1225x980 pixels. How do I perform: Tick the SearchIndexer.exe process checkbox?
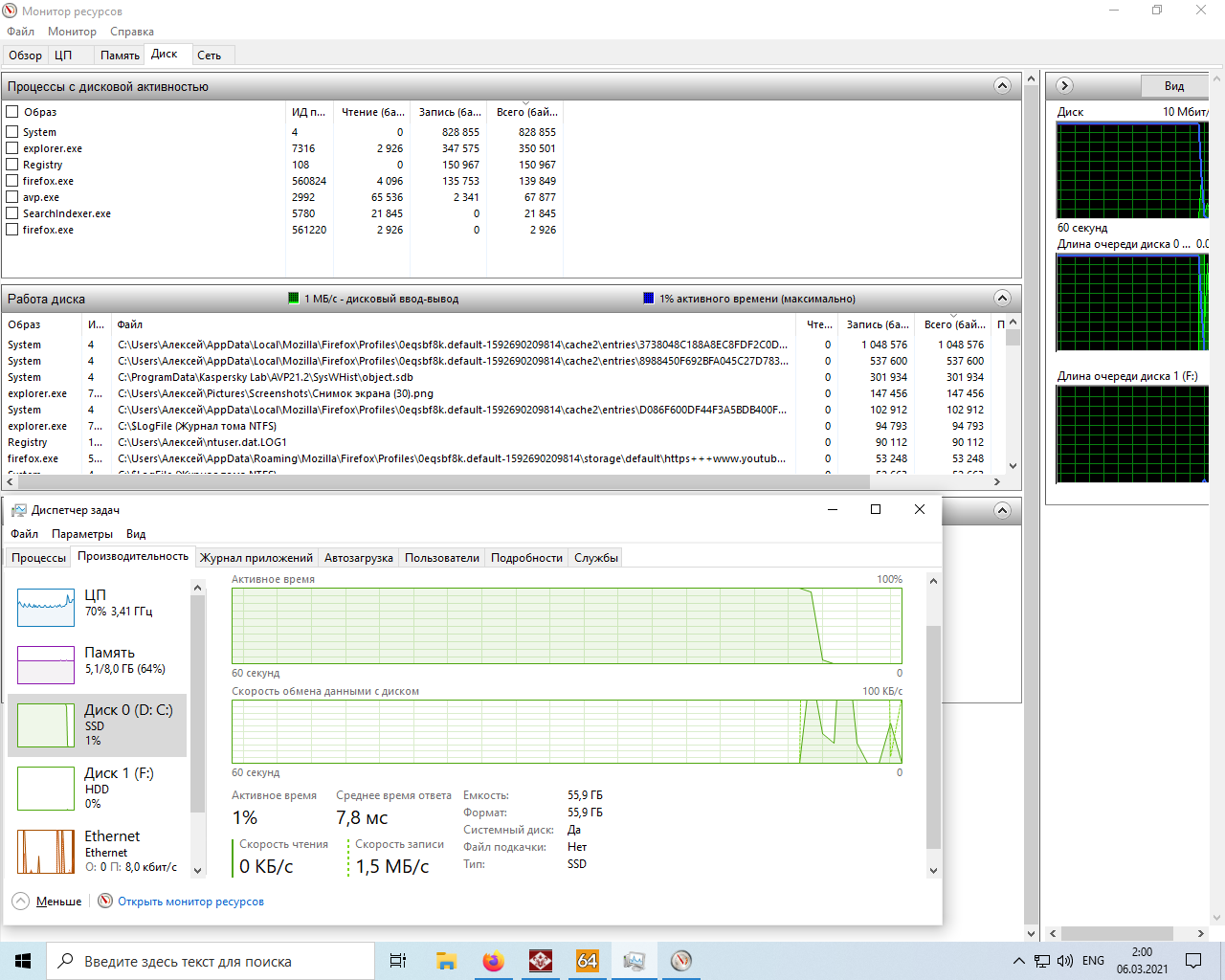(12, 213)
